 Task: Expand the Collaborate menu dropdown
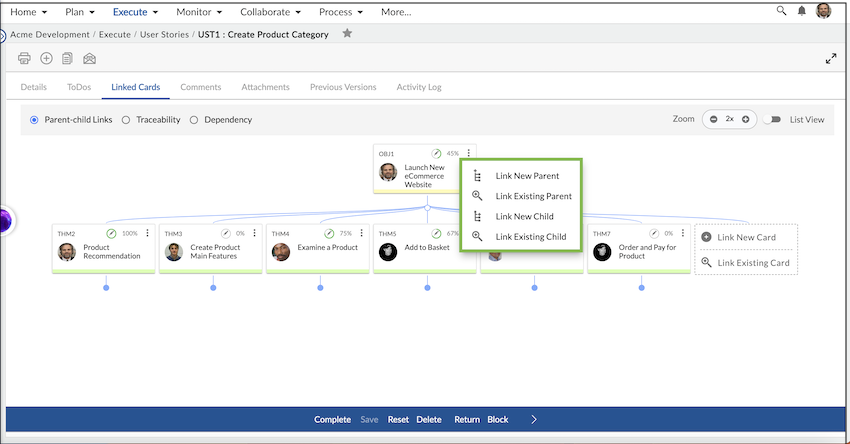[x=273, y=12]
